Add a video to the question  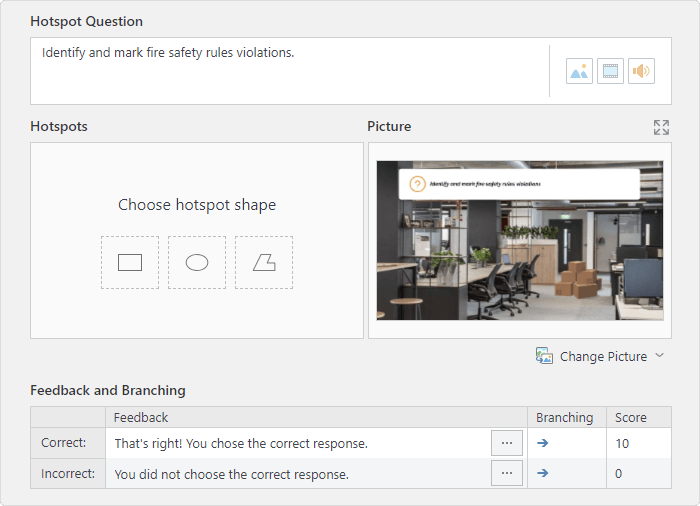click(610, 71)
